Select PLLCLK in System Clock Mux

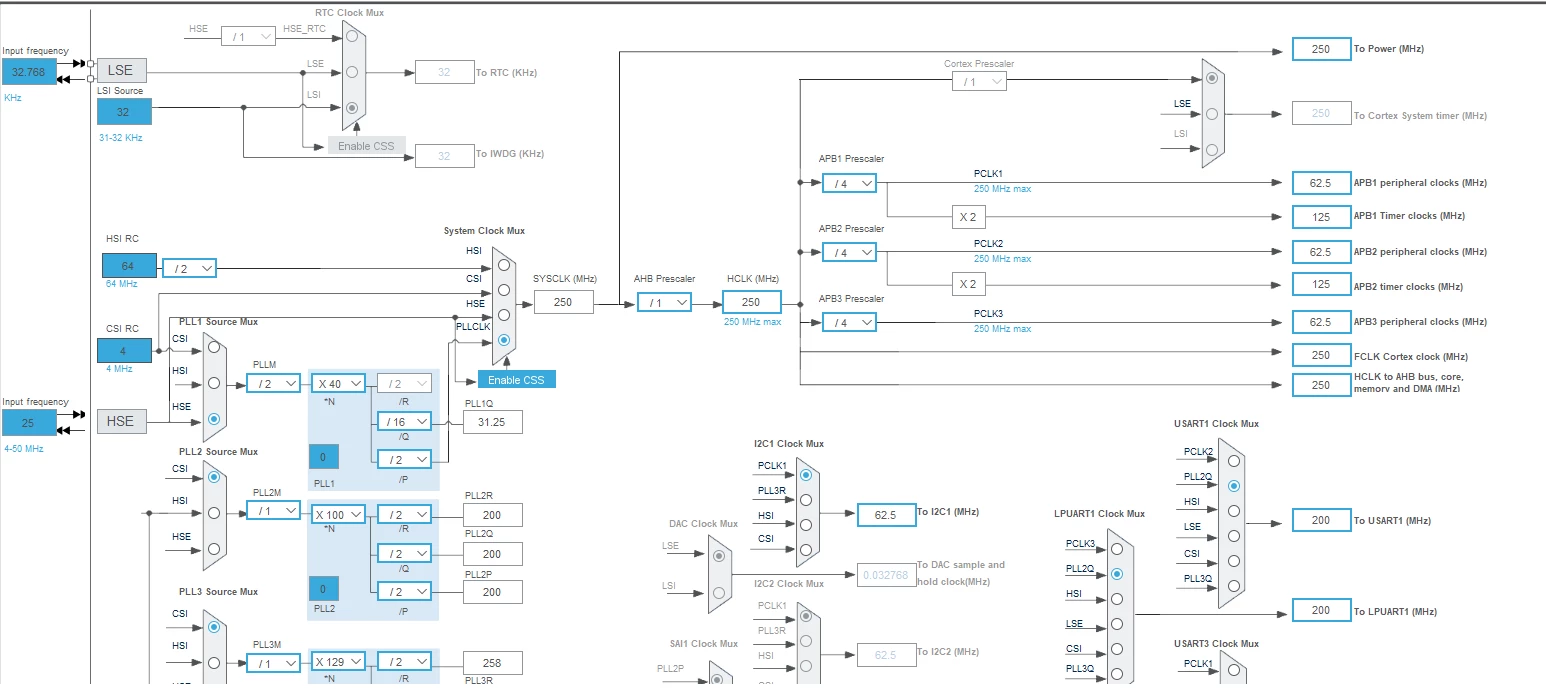pyautogui.click(x=503, y=340)
